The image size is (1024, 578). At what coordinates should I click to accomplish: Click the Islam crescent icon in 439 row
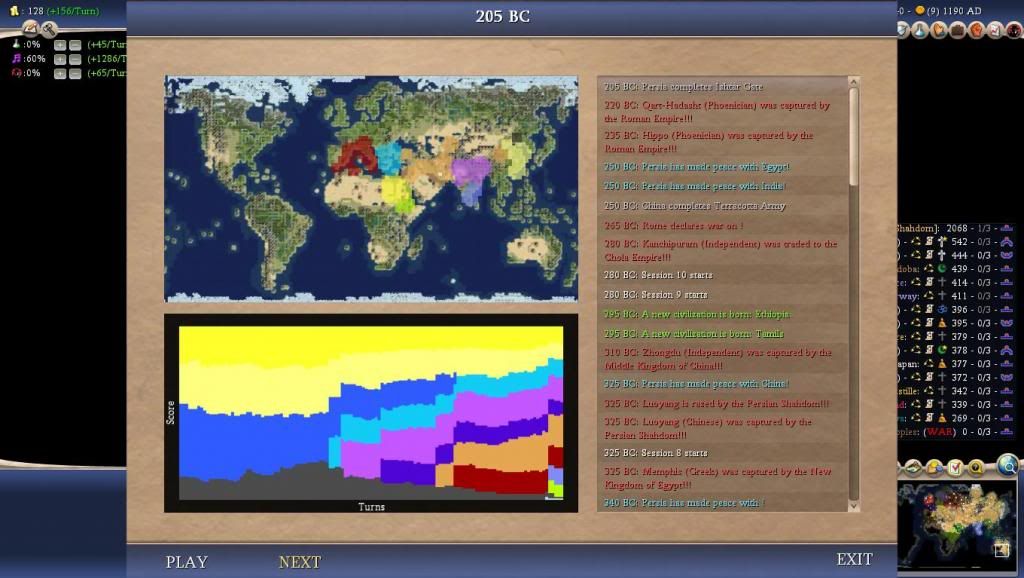pos(942,269)
